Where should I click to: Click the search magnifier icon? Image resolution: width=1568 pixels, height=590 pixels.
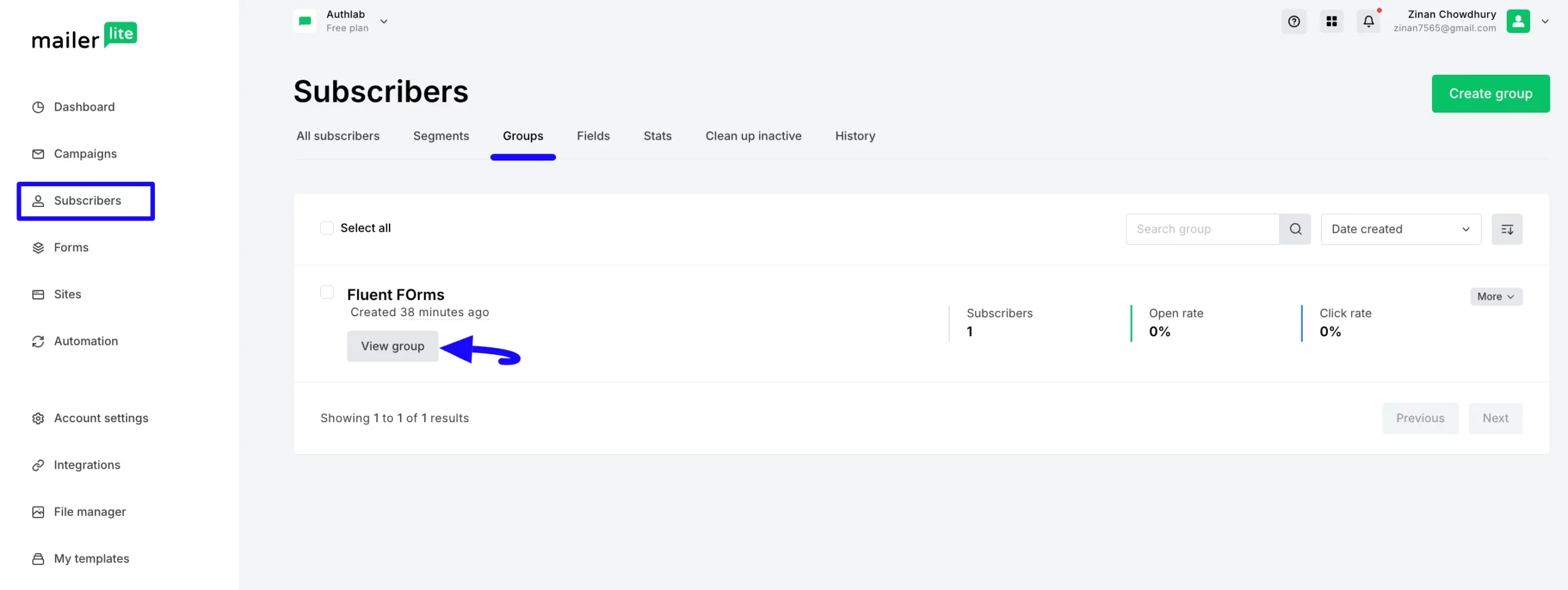click(1295, 229)
